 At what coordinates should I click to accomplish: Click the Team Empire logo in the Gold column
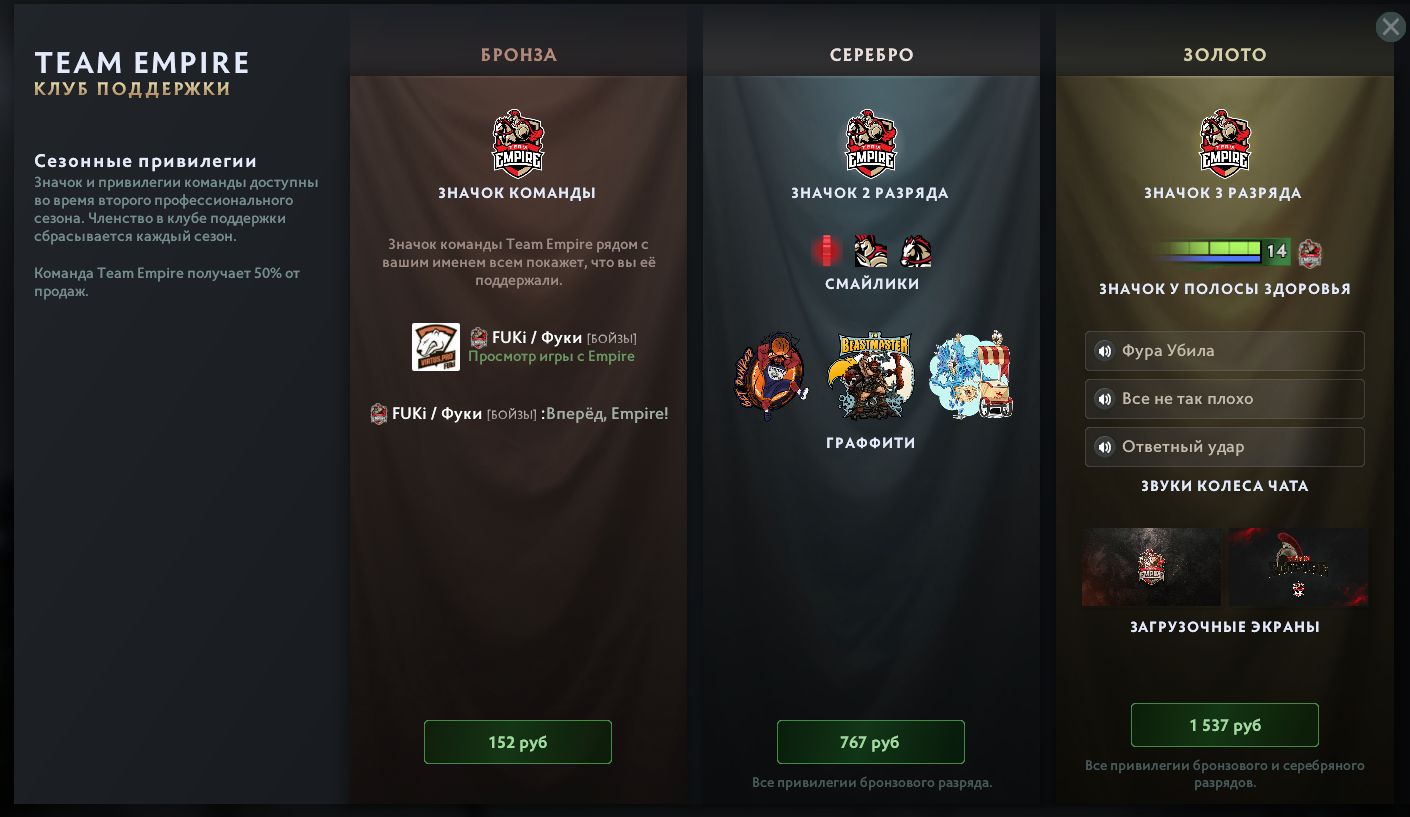[x=1224, y=143]
